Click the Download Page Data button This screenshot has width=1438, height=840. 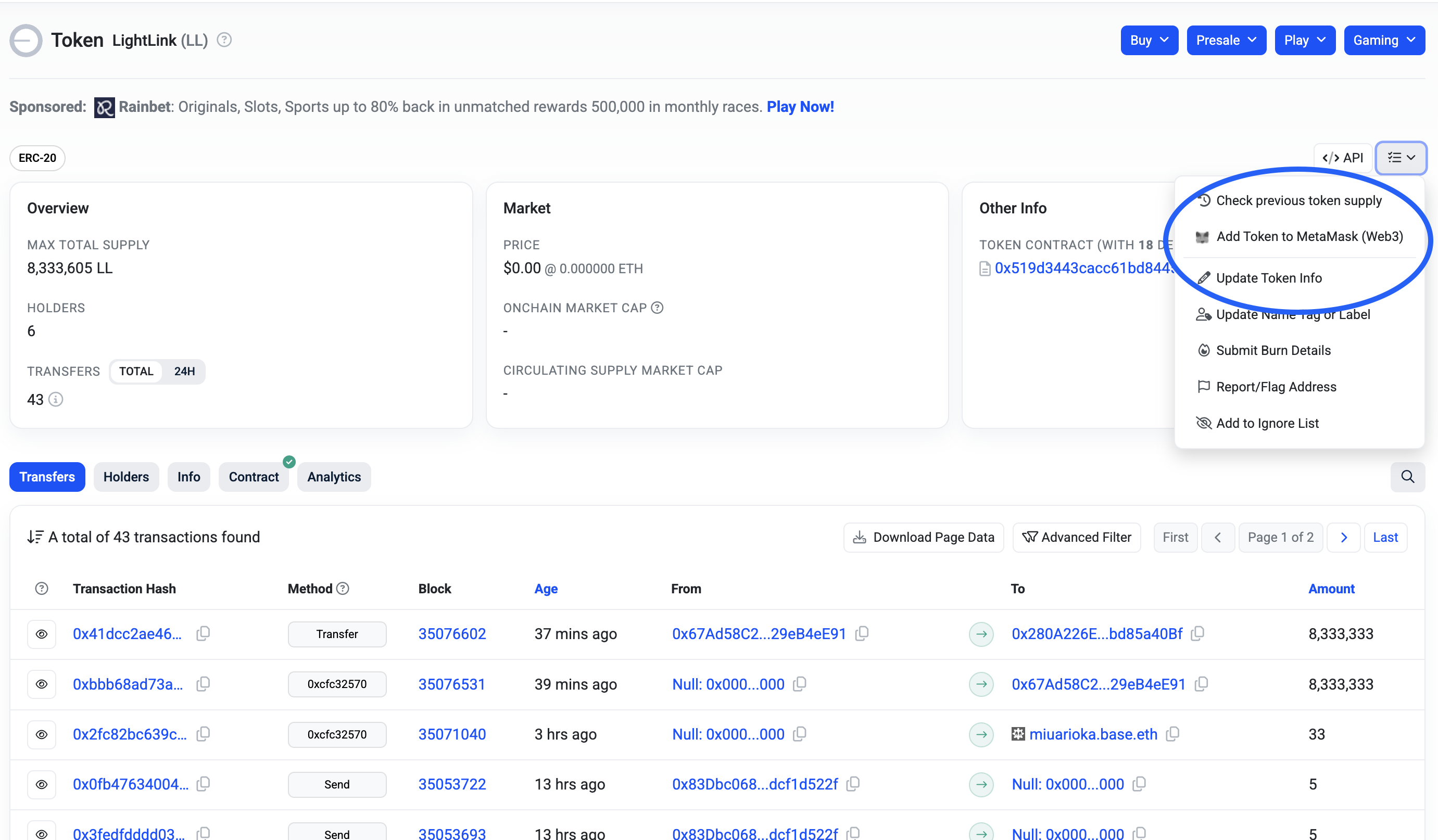[x=923, y=537]
